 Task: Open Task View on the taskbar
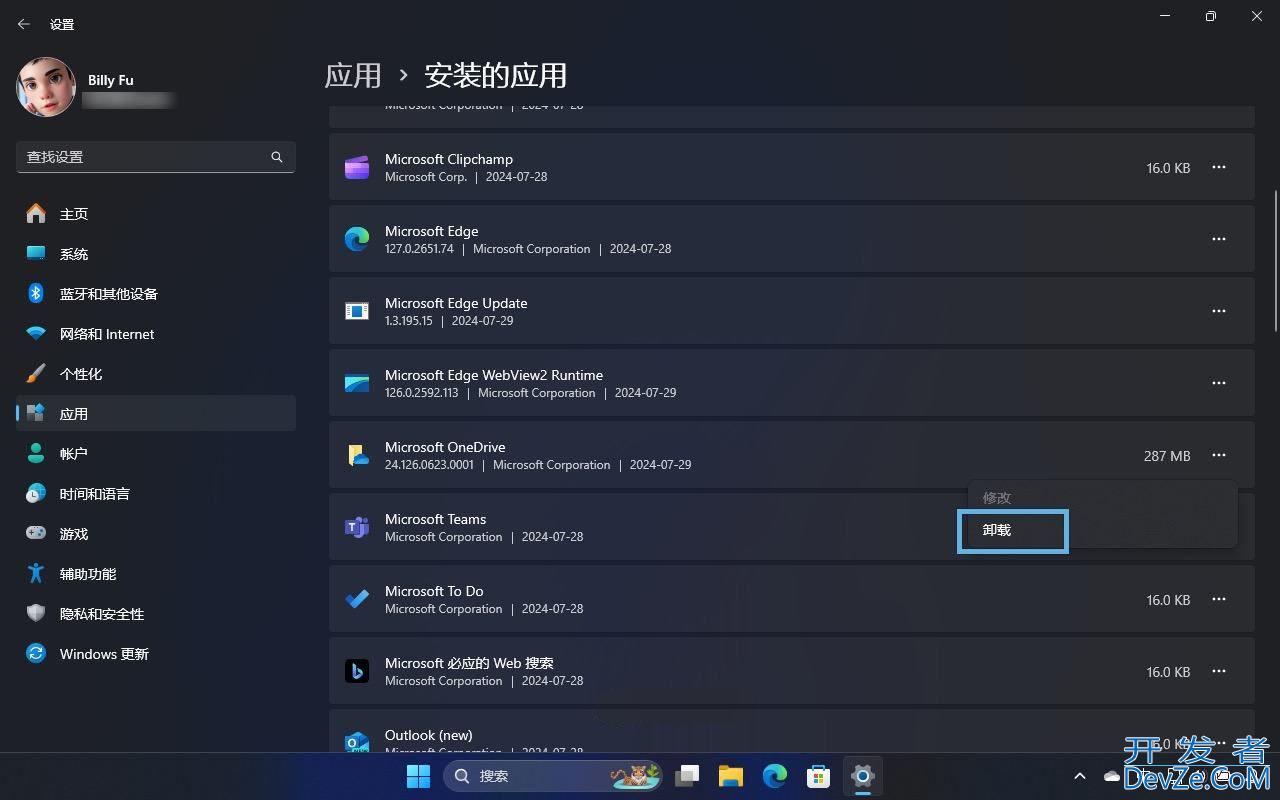(x=687, y=776)
